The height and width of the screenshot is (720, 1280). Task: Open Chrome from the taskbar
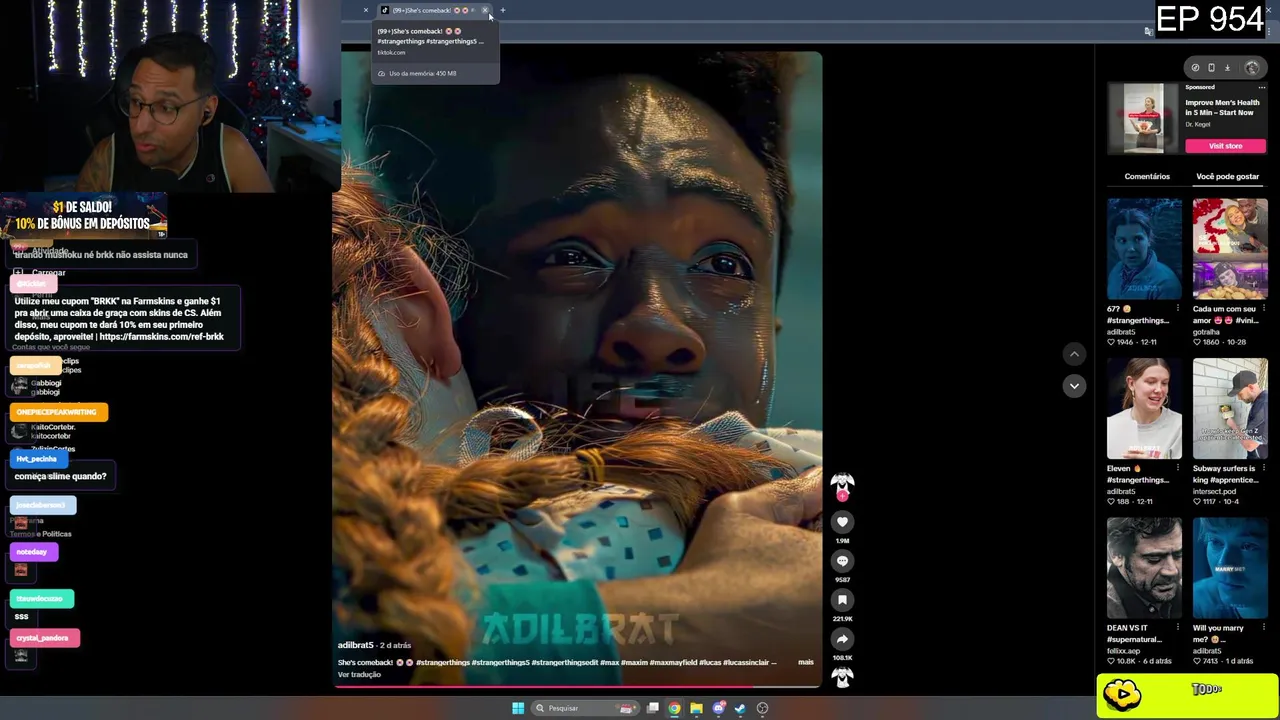675,708
